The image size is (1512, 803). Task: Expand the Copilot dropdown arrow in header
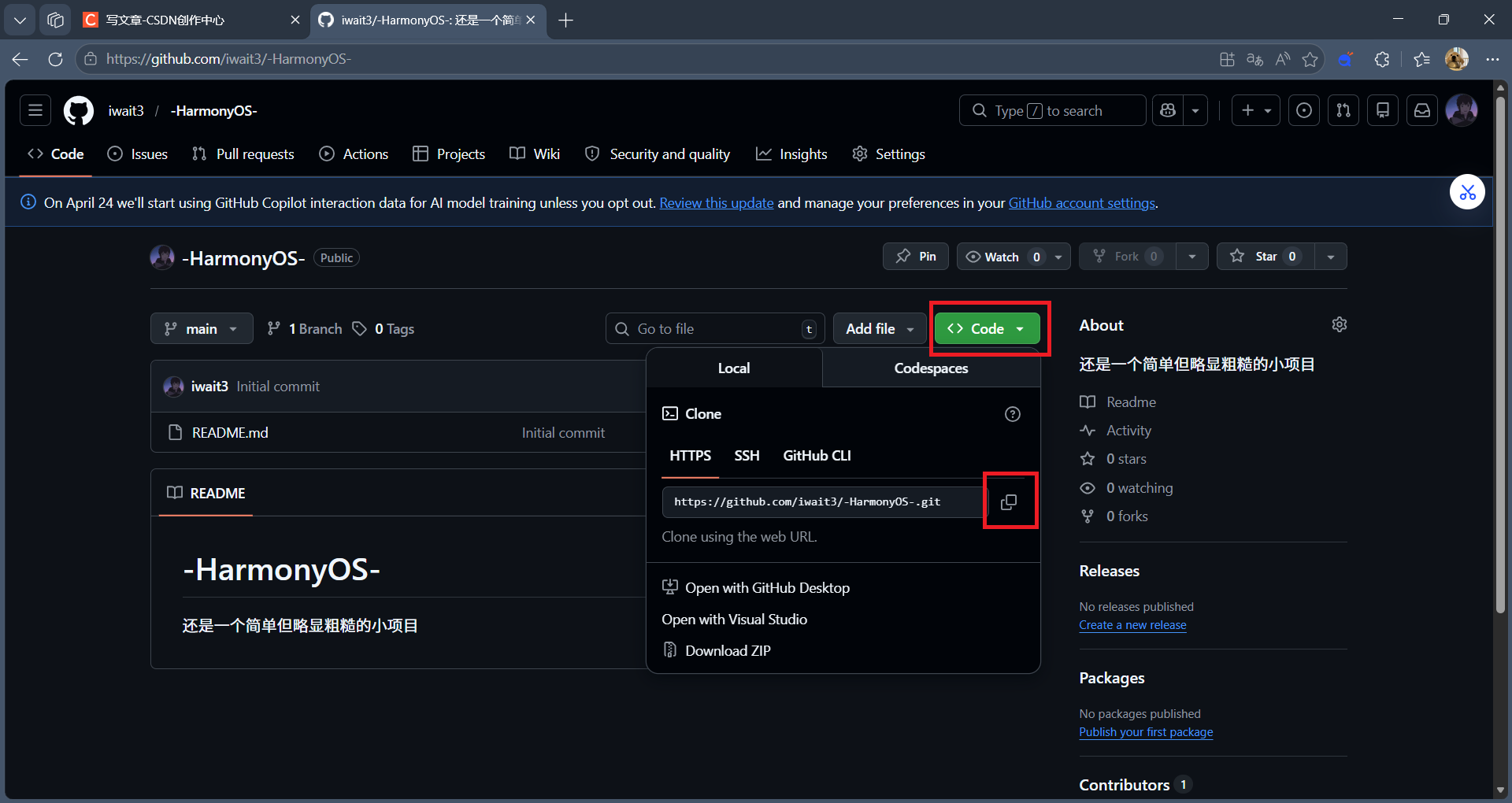[x=1195, y=111]
